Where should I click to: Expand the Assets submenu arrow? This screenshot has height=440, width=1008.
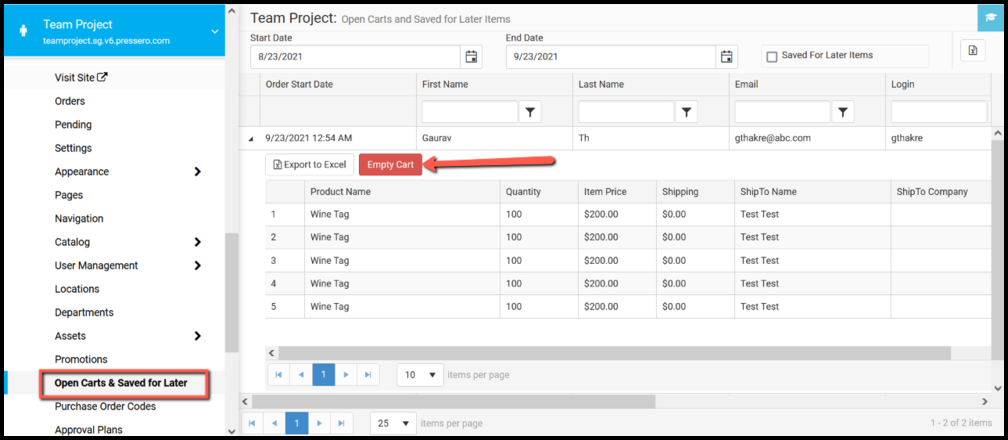click(x=197, y=336)
